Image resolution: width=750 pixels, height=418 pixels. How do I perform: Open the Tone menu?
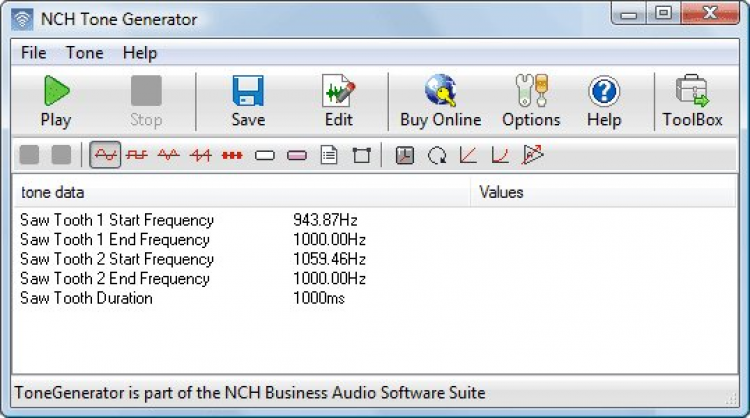point(84,53)
